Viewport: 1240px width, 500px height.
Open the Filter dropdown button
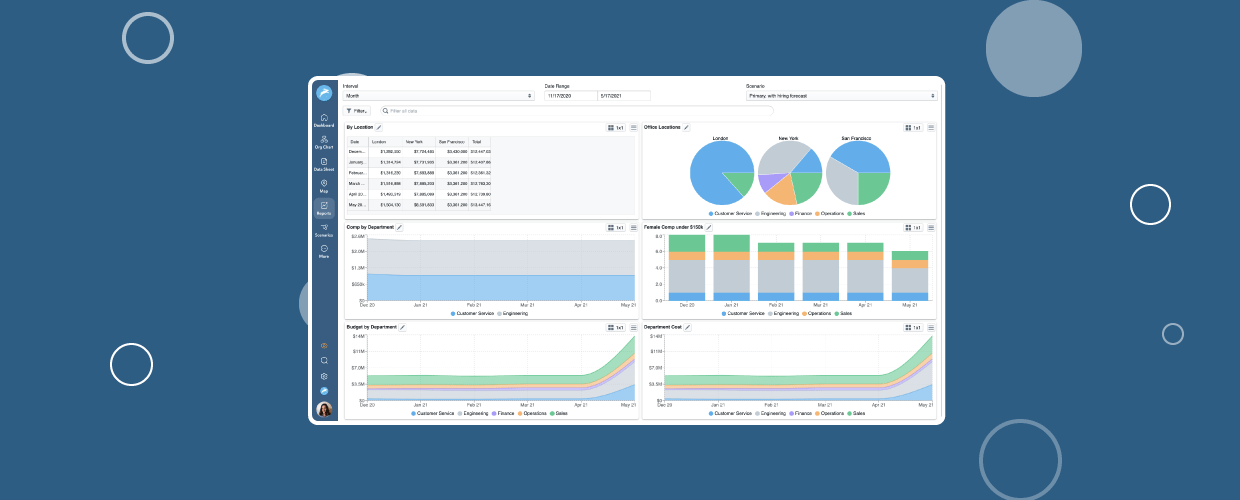pyautogui.click(x=356, y=111)
